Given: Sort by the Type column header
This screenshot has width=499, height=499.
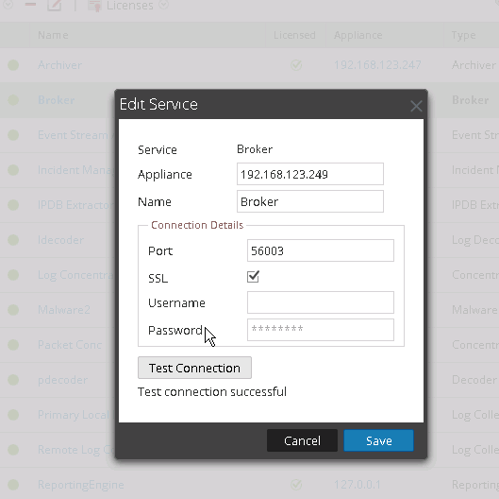Looking at the screenshot, I should [x=464, y=35].
